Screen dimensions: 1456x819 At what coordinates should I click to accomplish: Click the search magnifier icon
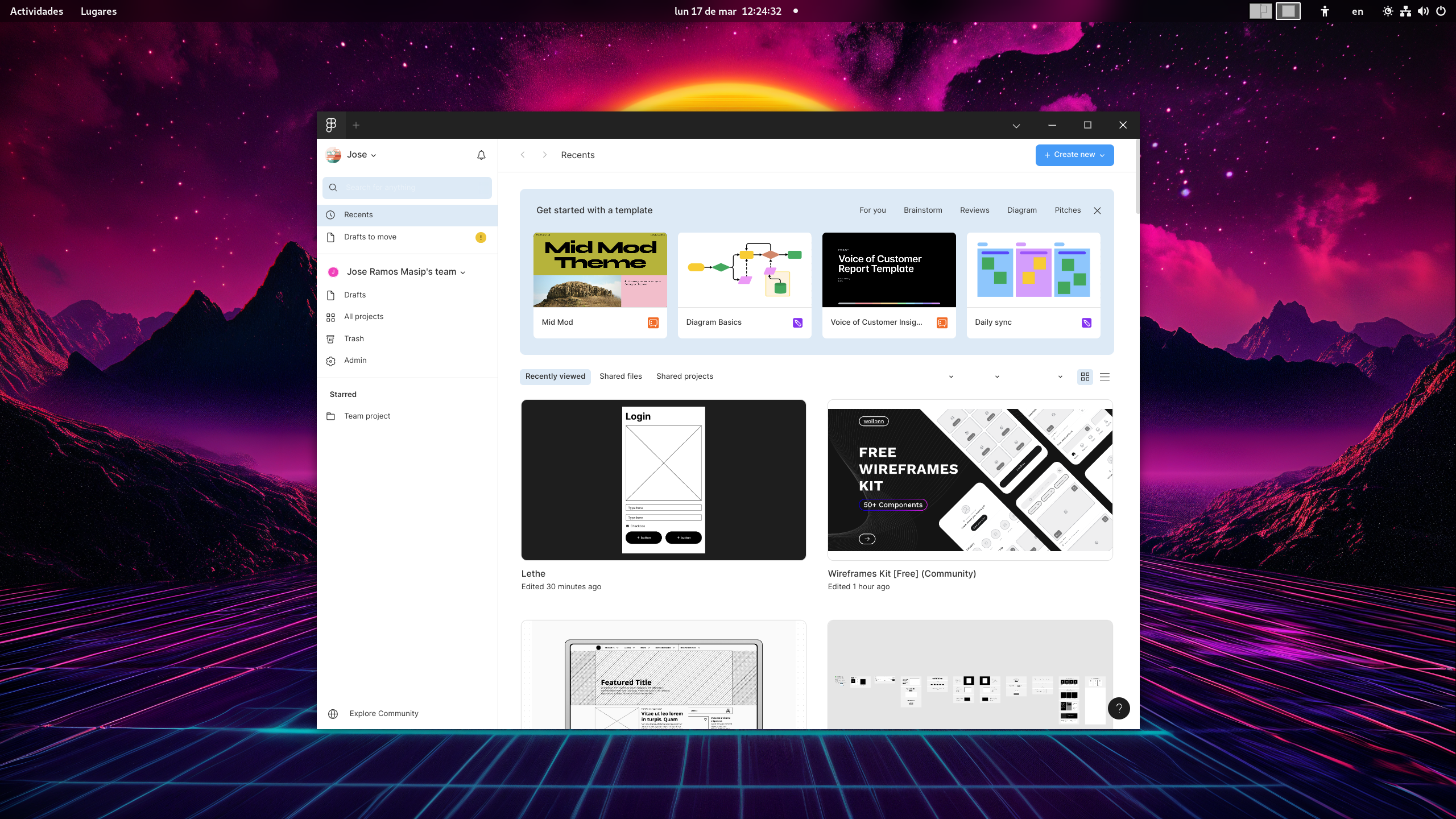pos(333,188)
